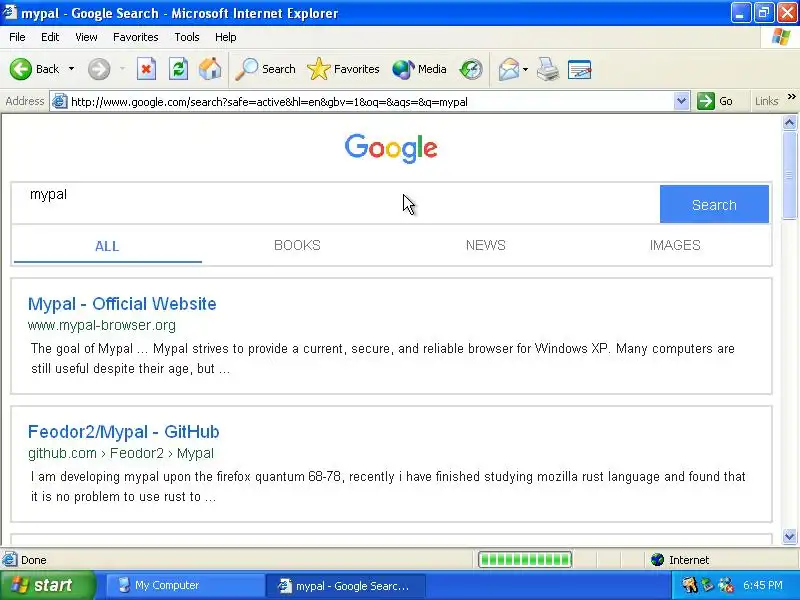Click the Windows flag logo throbber

(781, 37)
